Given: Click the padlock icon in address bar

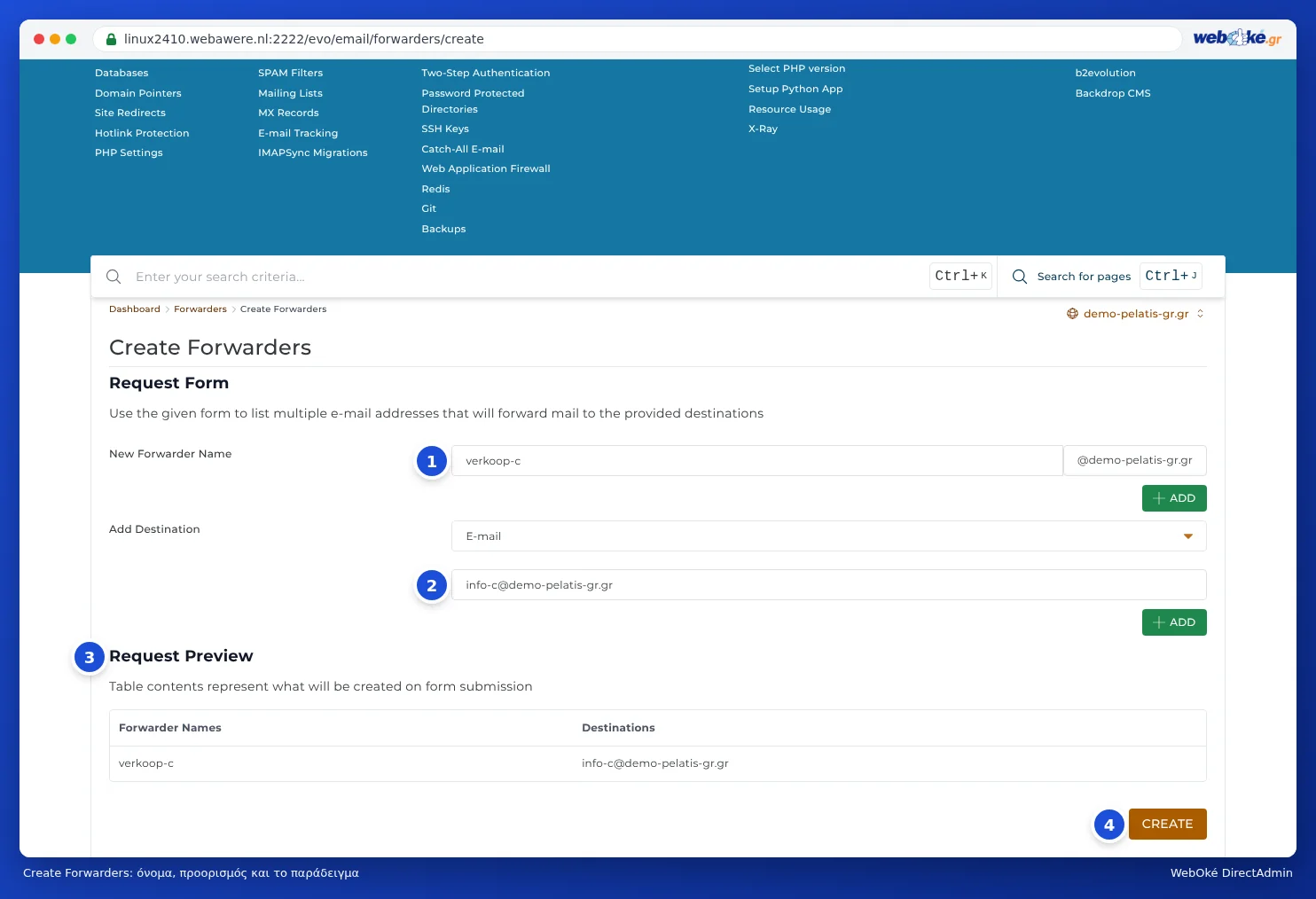Looking at the screenshot, I should click(x=112, y=39).
